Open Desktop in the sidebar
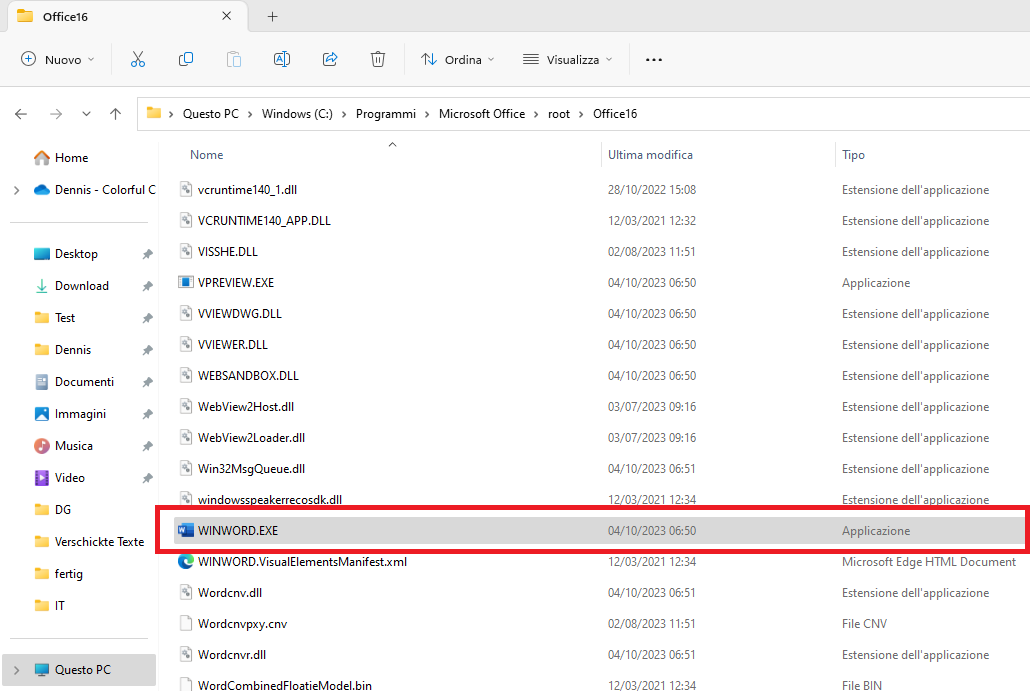This screenshot has width=1030, height=691. click(x=76, y=254)
